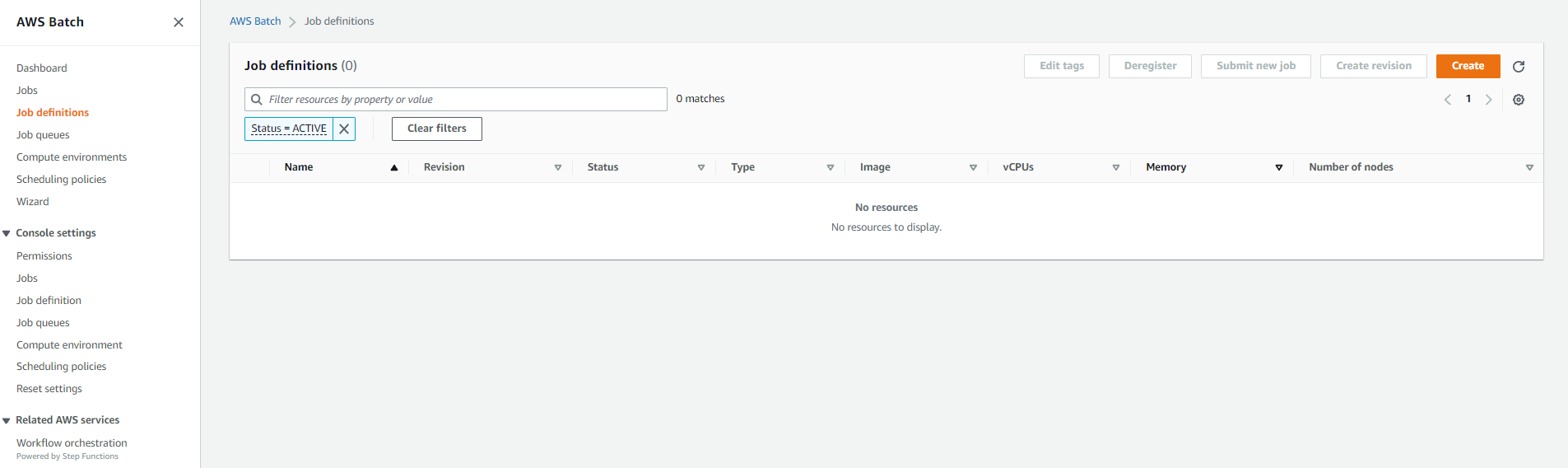Click the vCPUs column header

point(1018,167)
